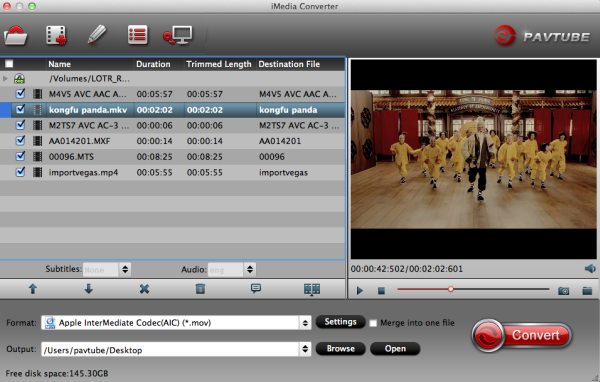The height and width of the screenshot is (382, 600).
Task: Click the Pavtube logo
Action: (542, 36)
